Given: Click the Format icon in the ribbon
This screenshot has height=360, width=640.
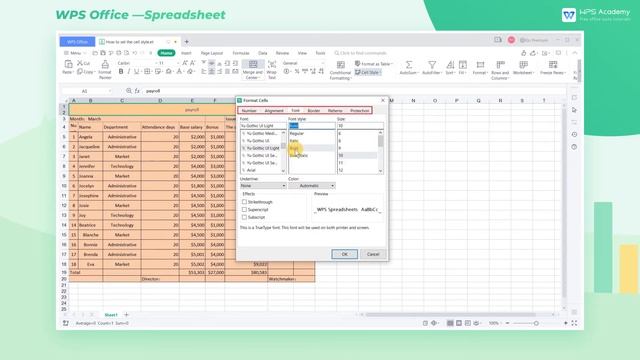Looking at the screenshot, I should pos(480,64).
